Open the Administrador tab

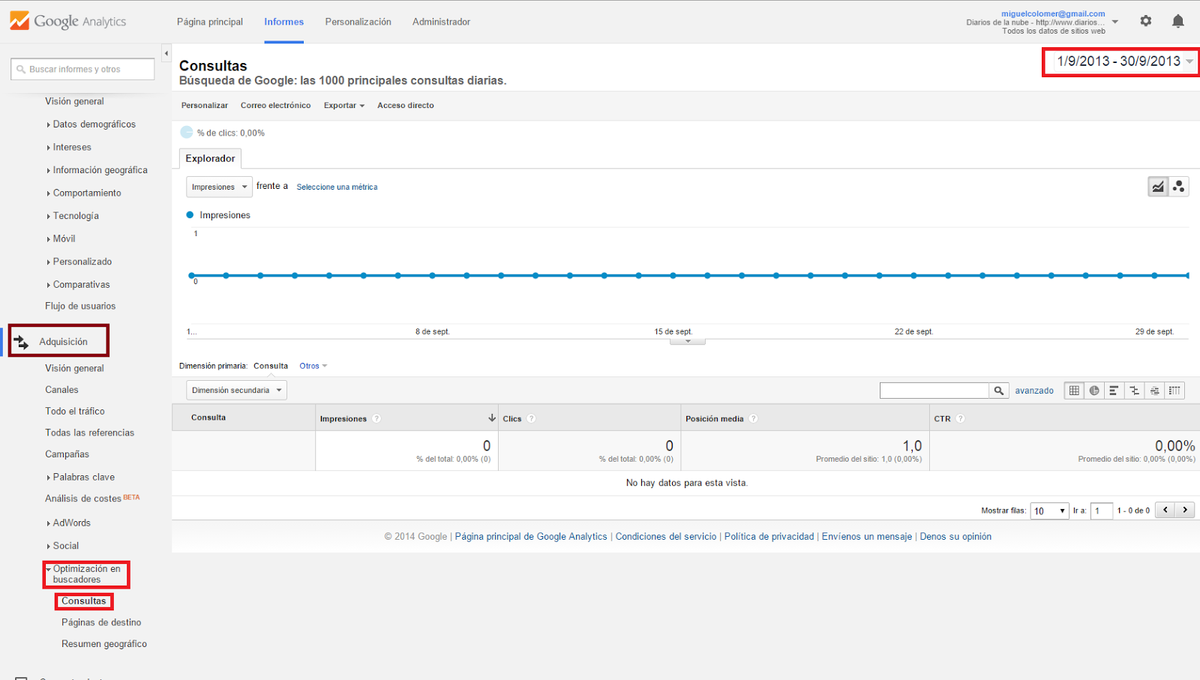(441, 21)
